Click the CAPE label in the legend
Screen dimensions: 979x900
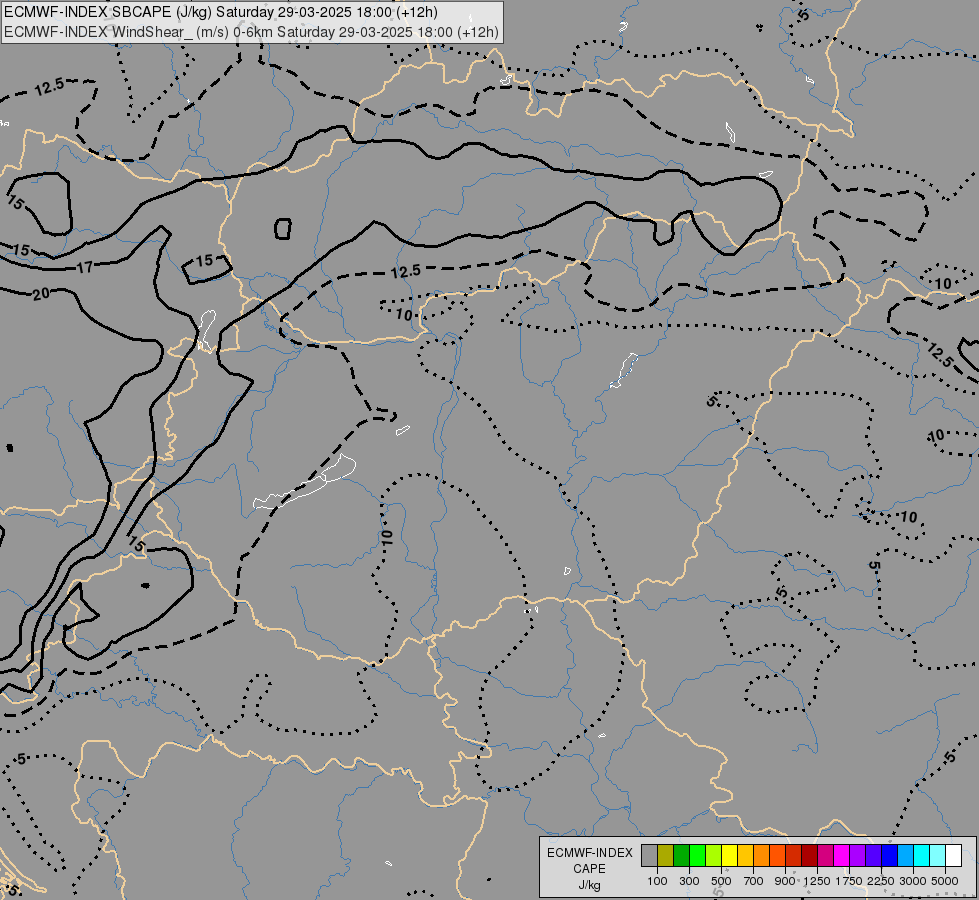[589, 869]
